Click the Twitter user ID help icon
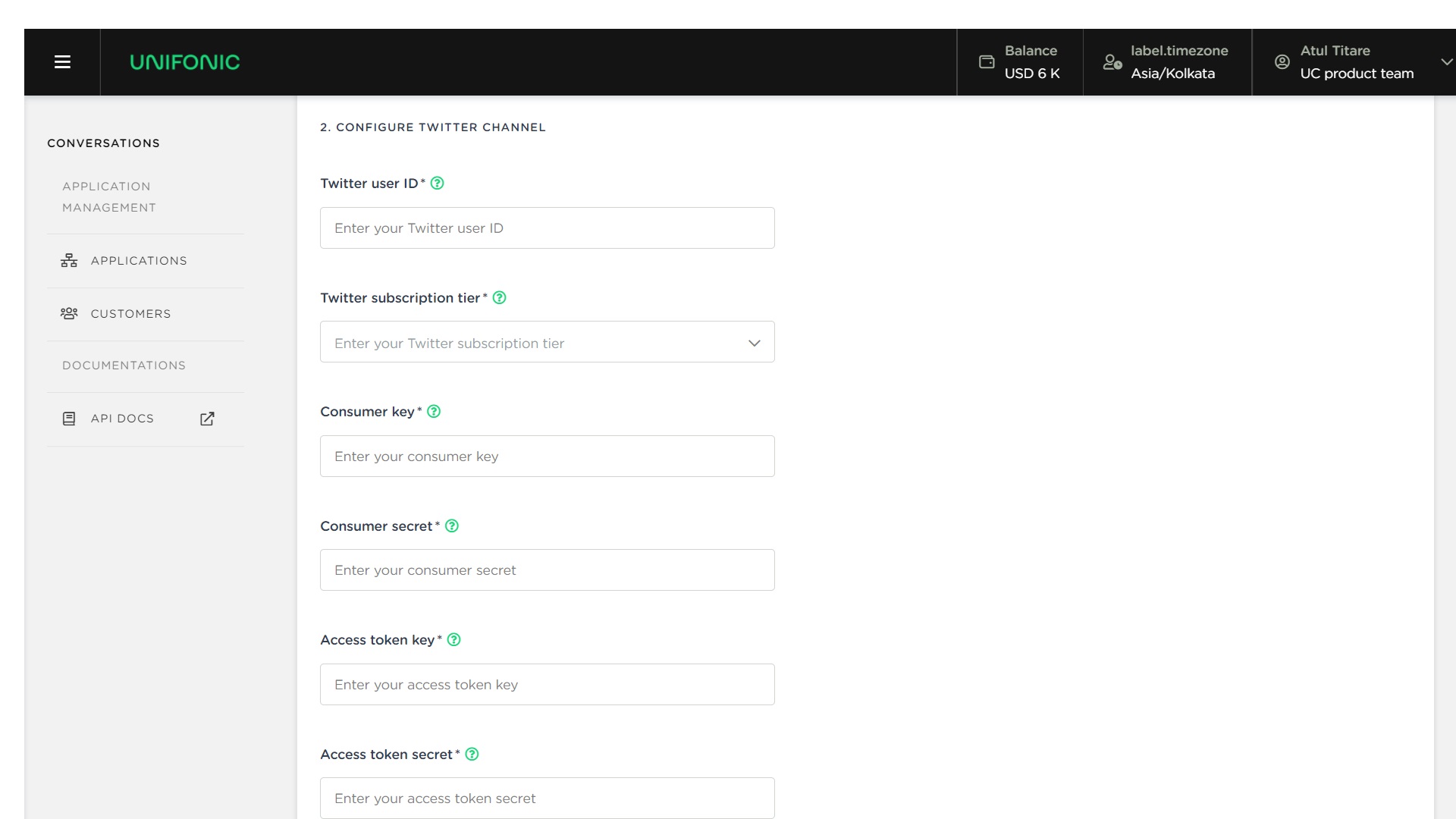 click(x=438, y=184)
